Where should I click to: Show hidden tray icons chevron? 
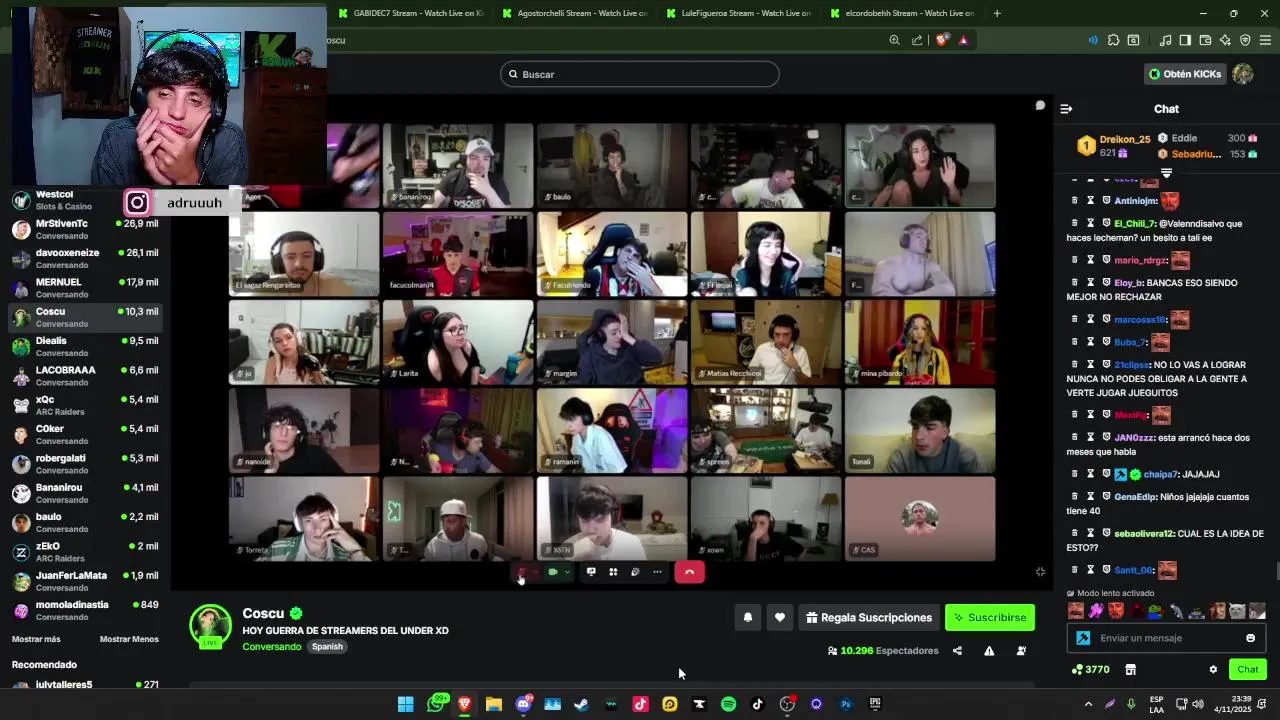coord(1088,704)
